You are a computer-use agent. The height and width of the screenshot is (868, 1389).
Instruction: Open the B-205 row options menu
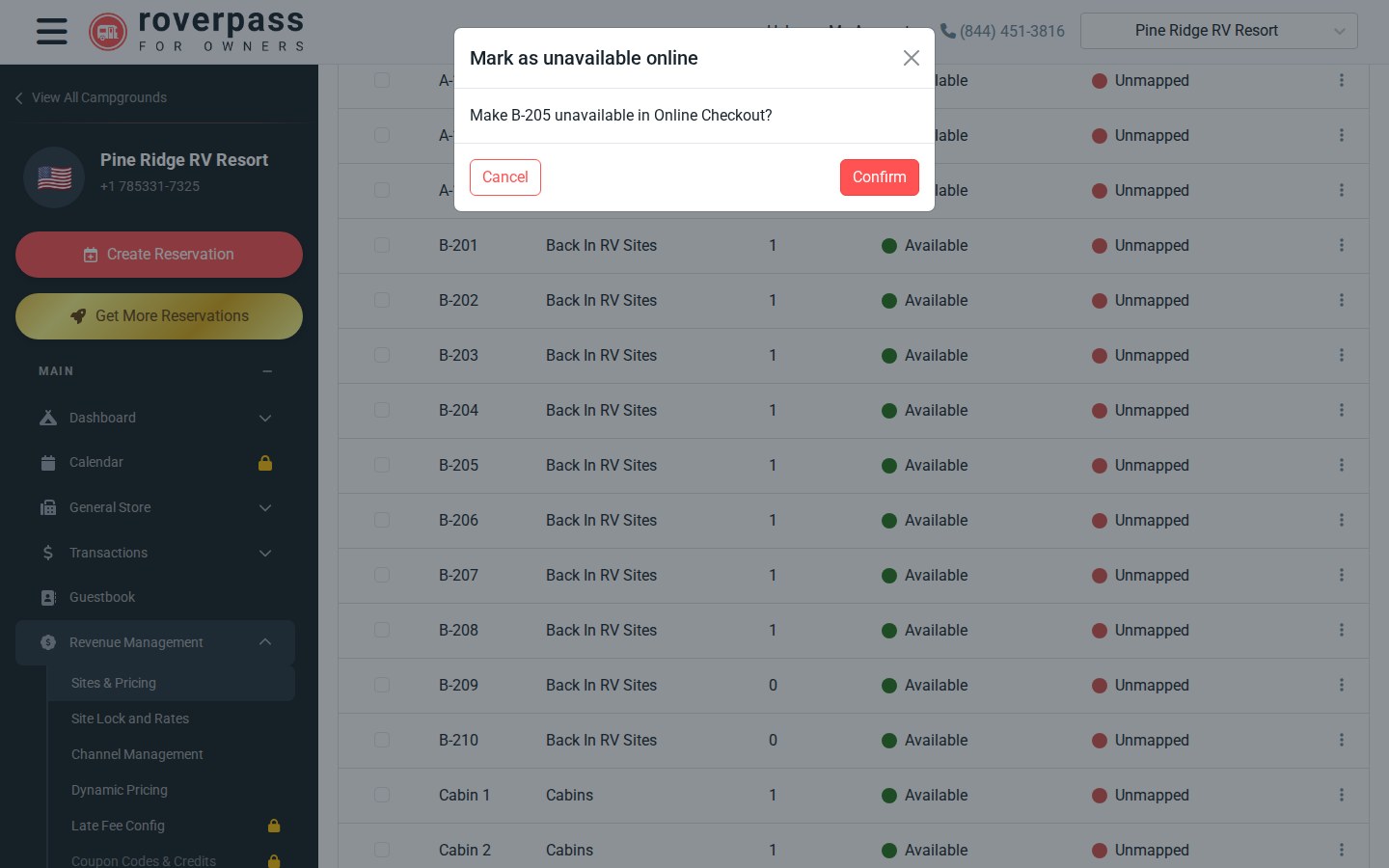(x=1341, y=465)
